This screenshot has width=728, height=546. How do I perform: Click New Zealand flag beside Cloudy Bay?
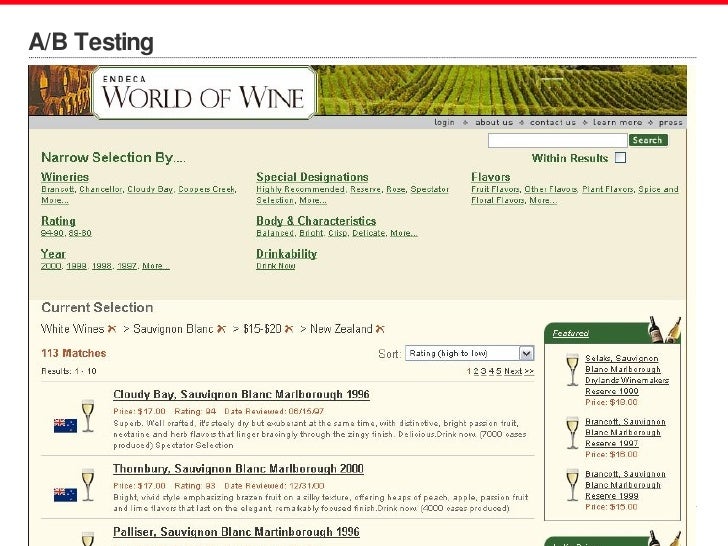point(65,425)
